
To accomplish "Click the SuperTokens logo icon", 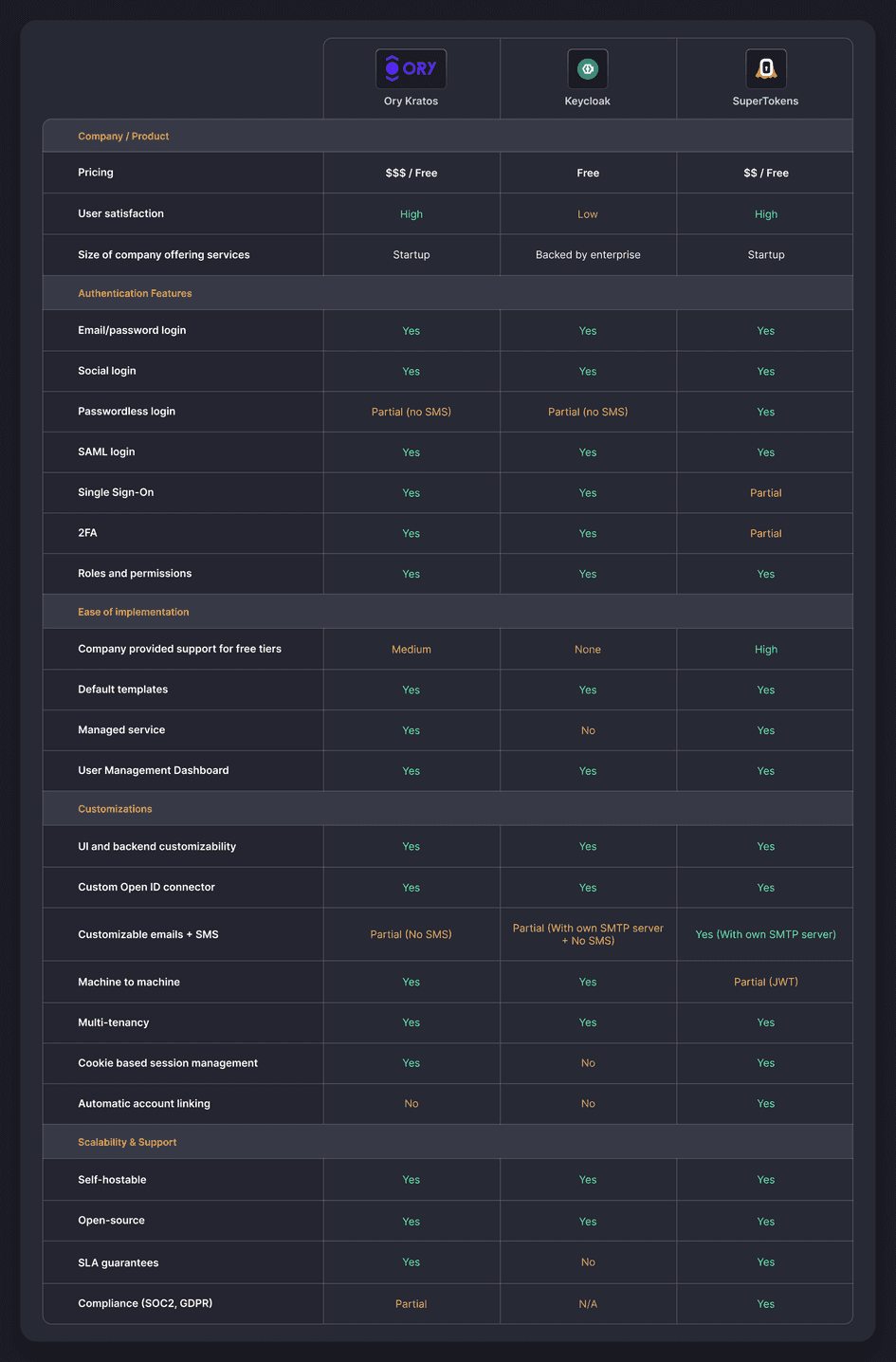I will click(765, 67).
